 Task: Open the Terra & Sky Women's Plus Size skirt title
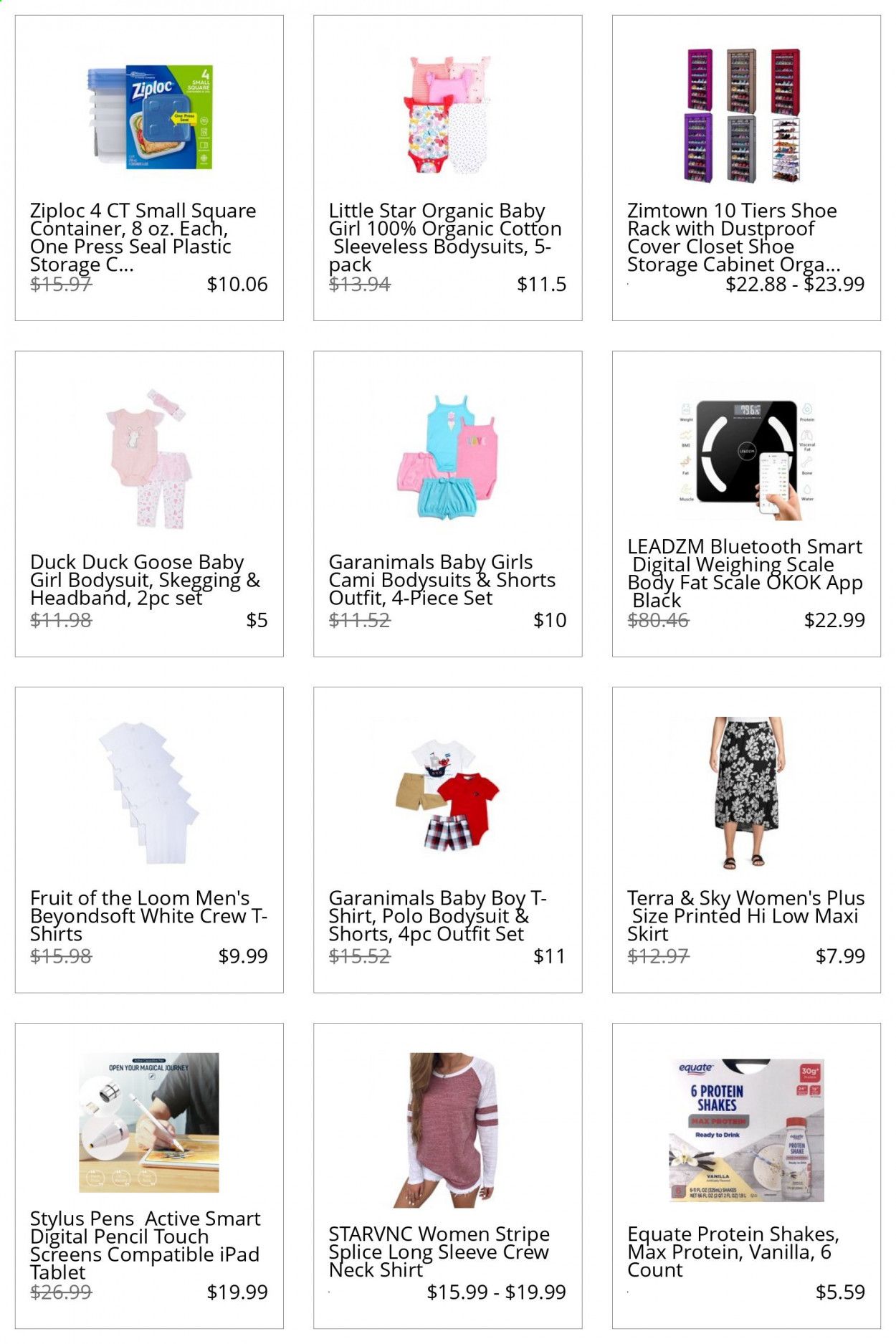[745, 915]
